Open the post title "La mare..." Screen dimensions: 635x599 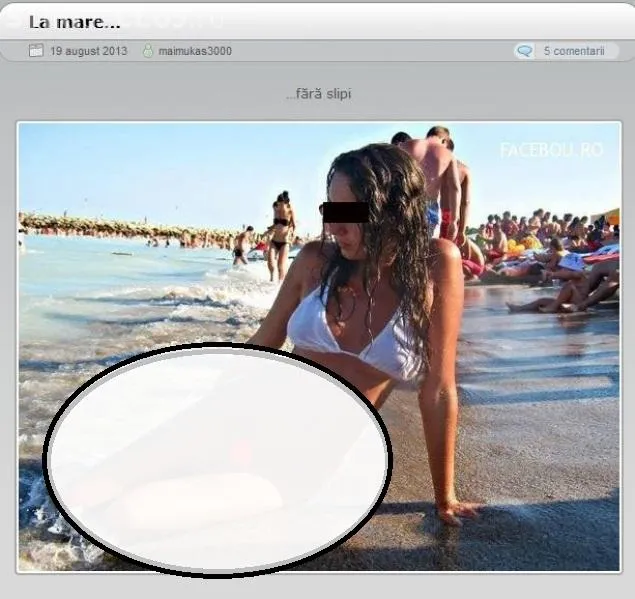click(74, 22)
